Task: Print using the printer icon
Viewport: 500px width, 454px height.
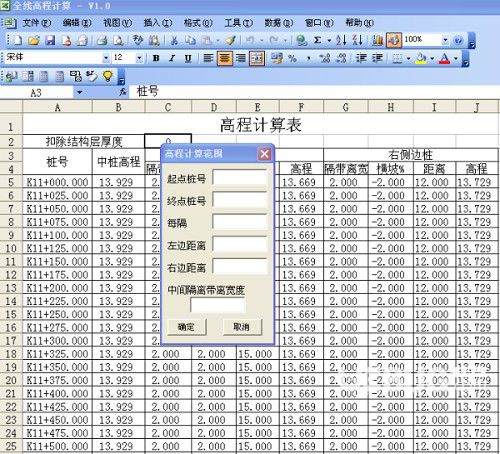Action: click(x=102, y=41)
